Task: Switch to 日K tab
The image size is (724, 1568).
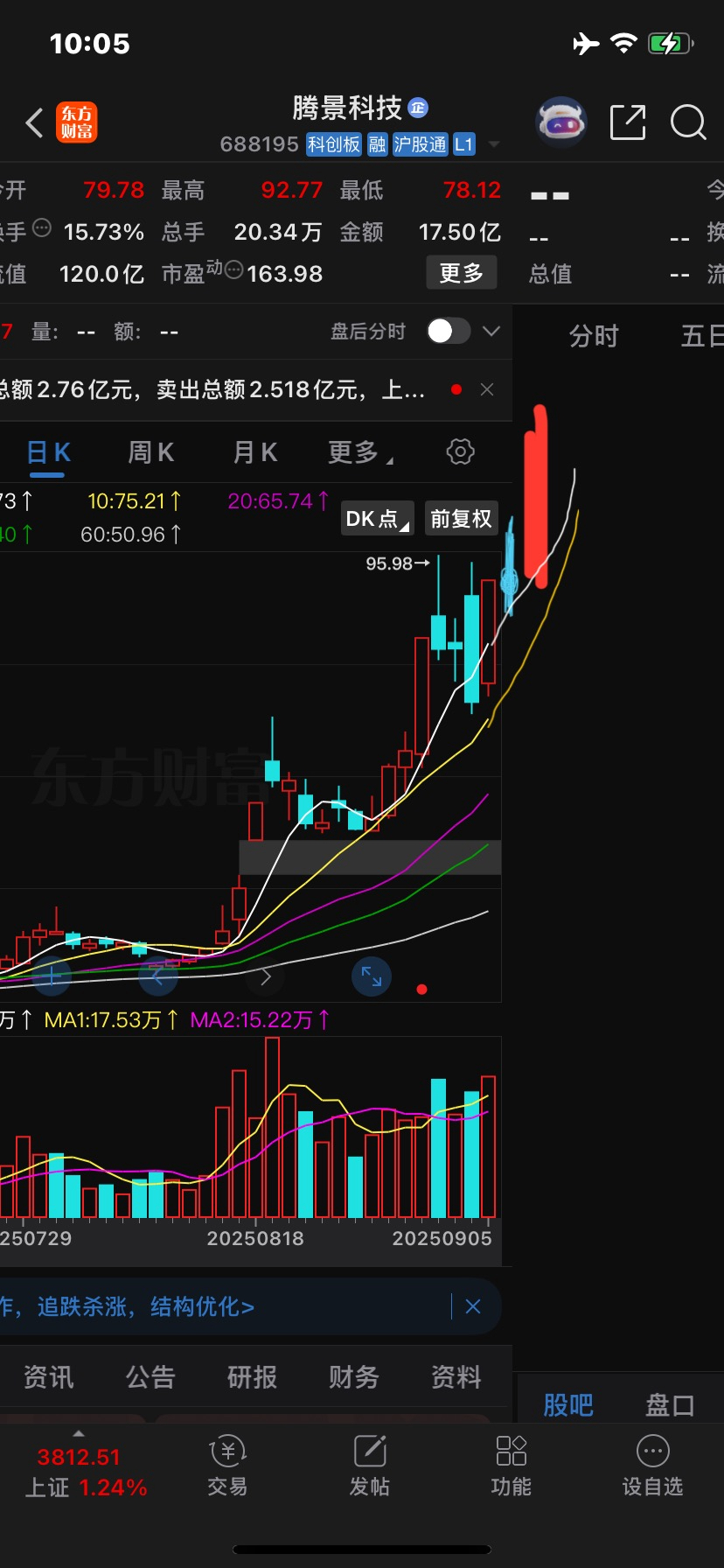Action: (48, 452)
